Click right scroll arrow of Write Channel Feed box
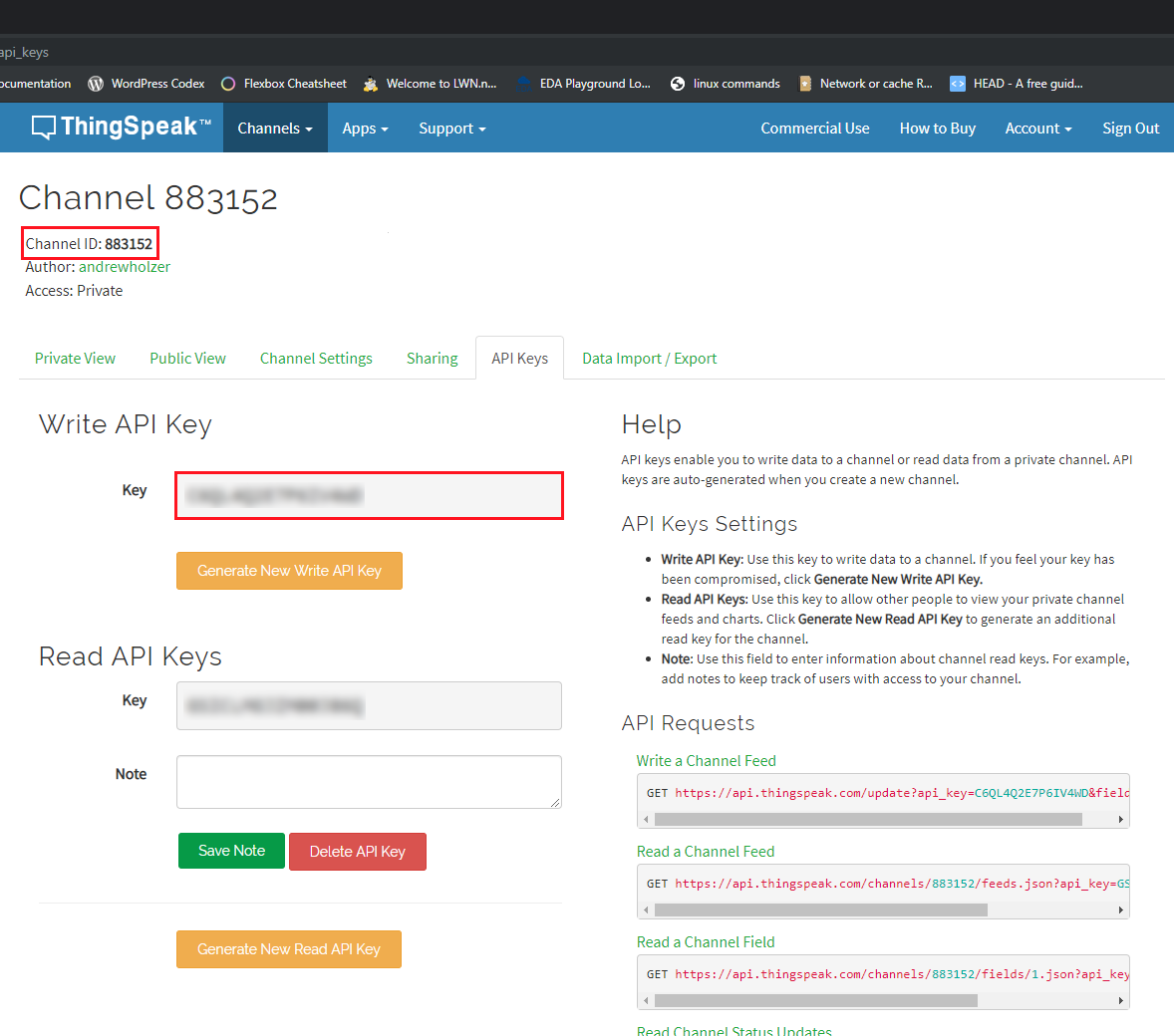Viewport: 1174px width, 1036px height. 1120,820
